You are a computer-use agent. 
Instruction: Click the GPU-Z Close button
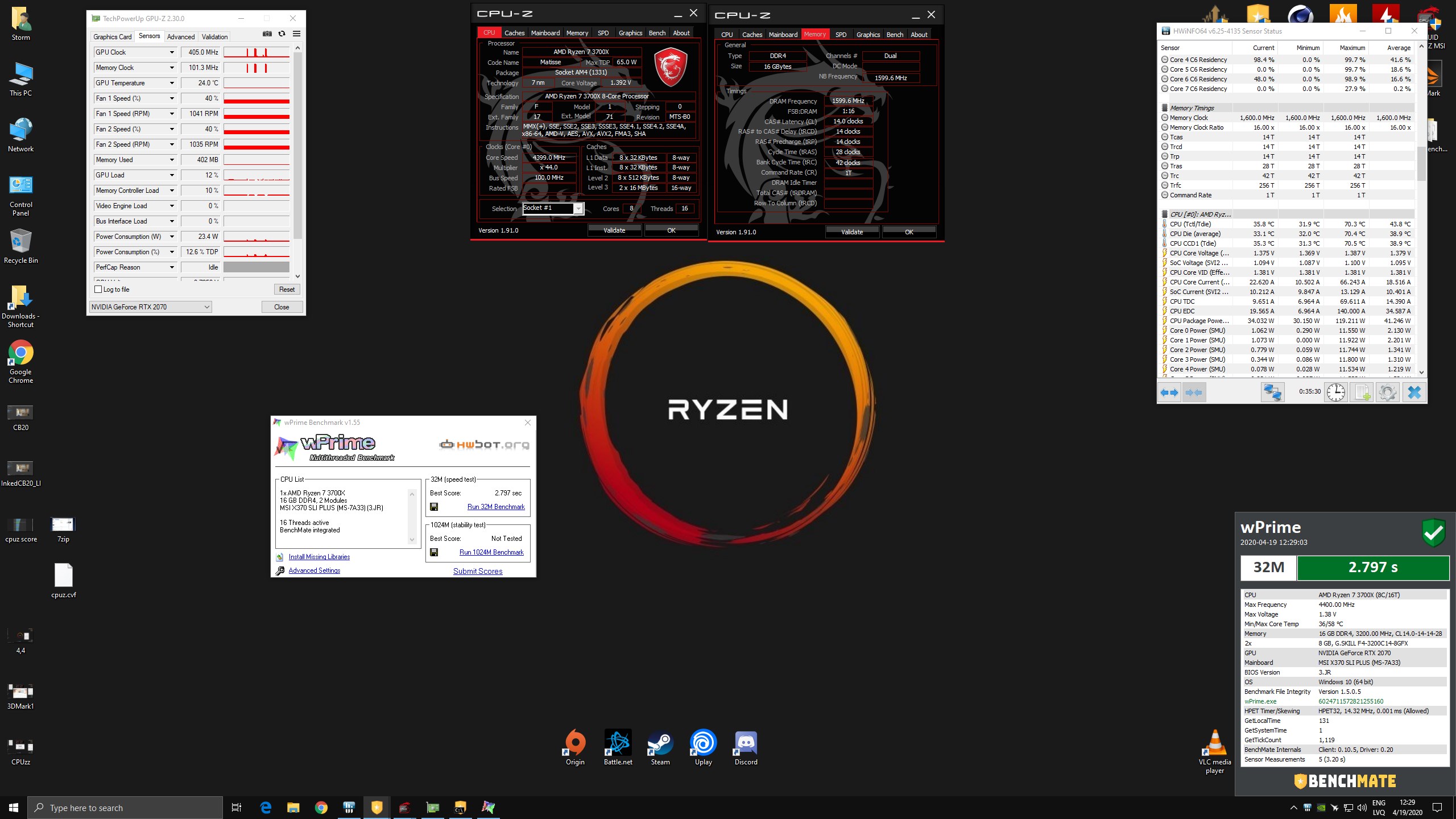[x=282, y=307]
